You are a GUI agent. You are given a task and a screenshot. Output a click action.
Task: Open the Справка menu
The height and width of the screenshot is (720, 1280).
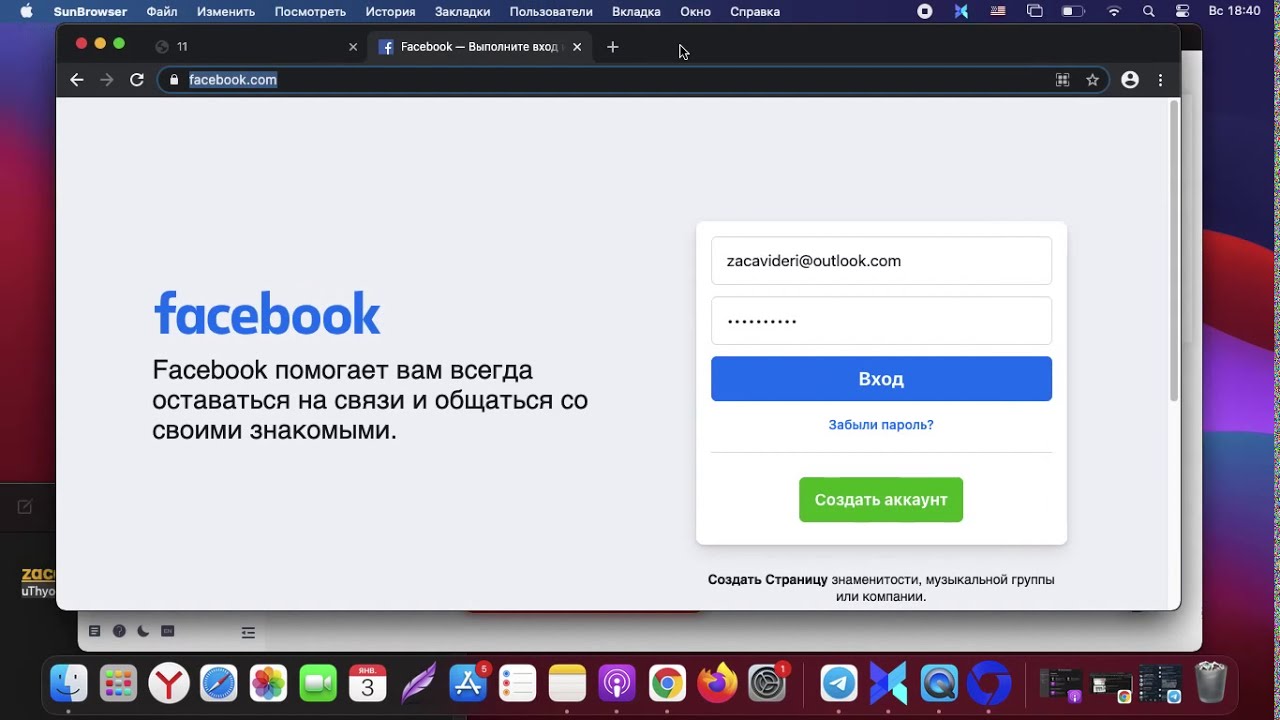coord(755,12)
